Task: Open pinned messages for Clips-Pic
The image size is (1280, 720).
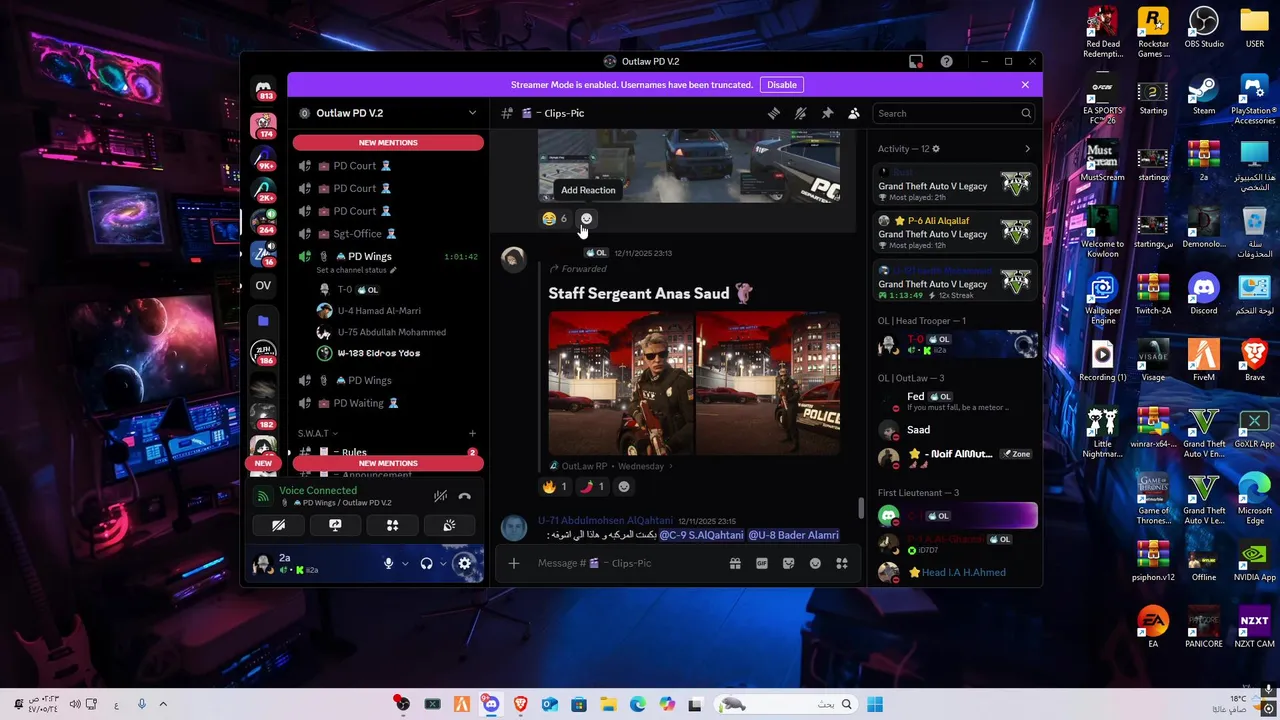Action: pos(827,113)
